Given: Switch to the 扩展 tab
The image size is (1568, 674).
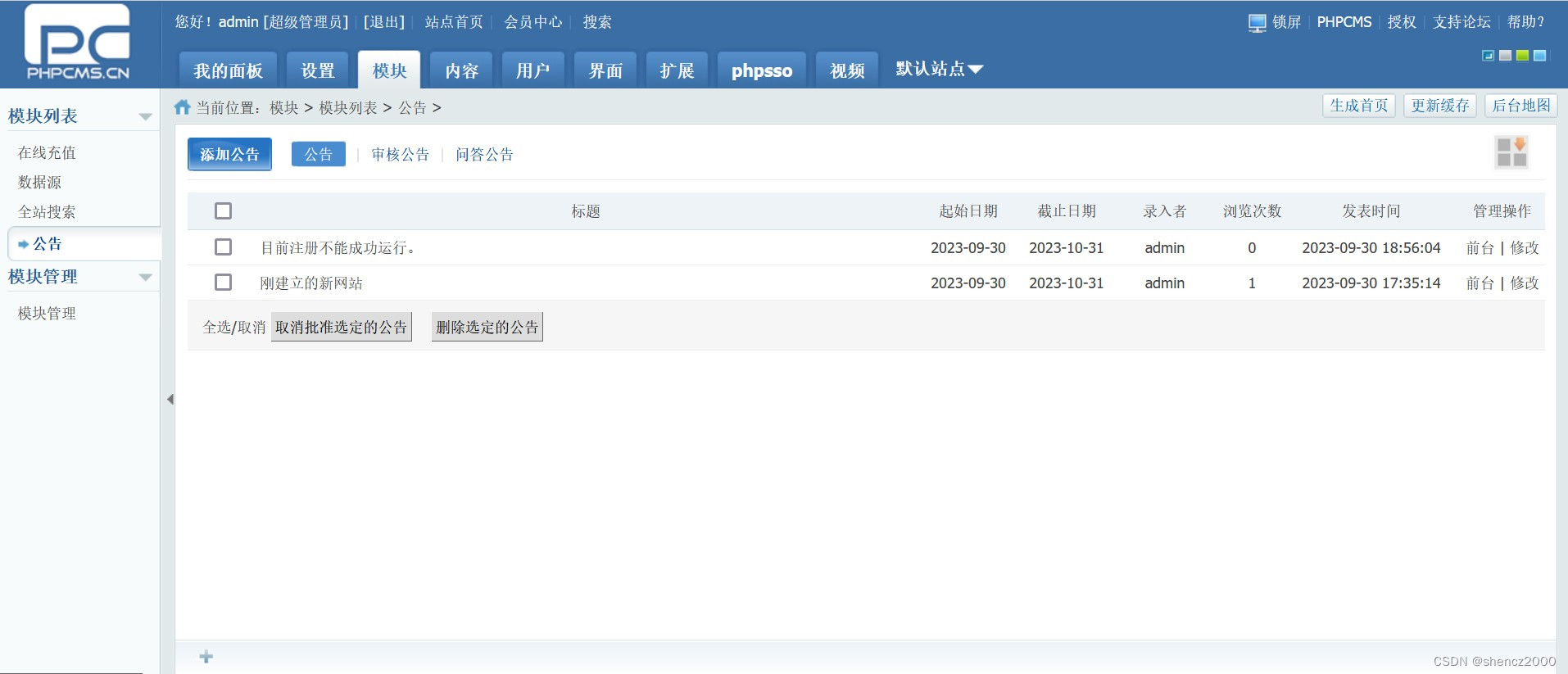Looking at the screenshot, I should click(677, 70).
